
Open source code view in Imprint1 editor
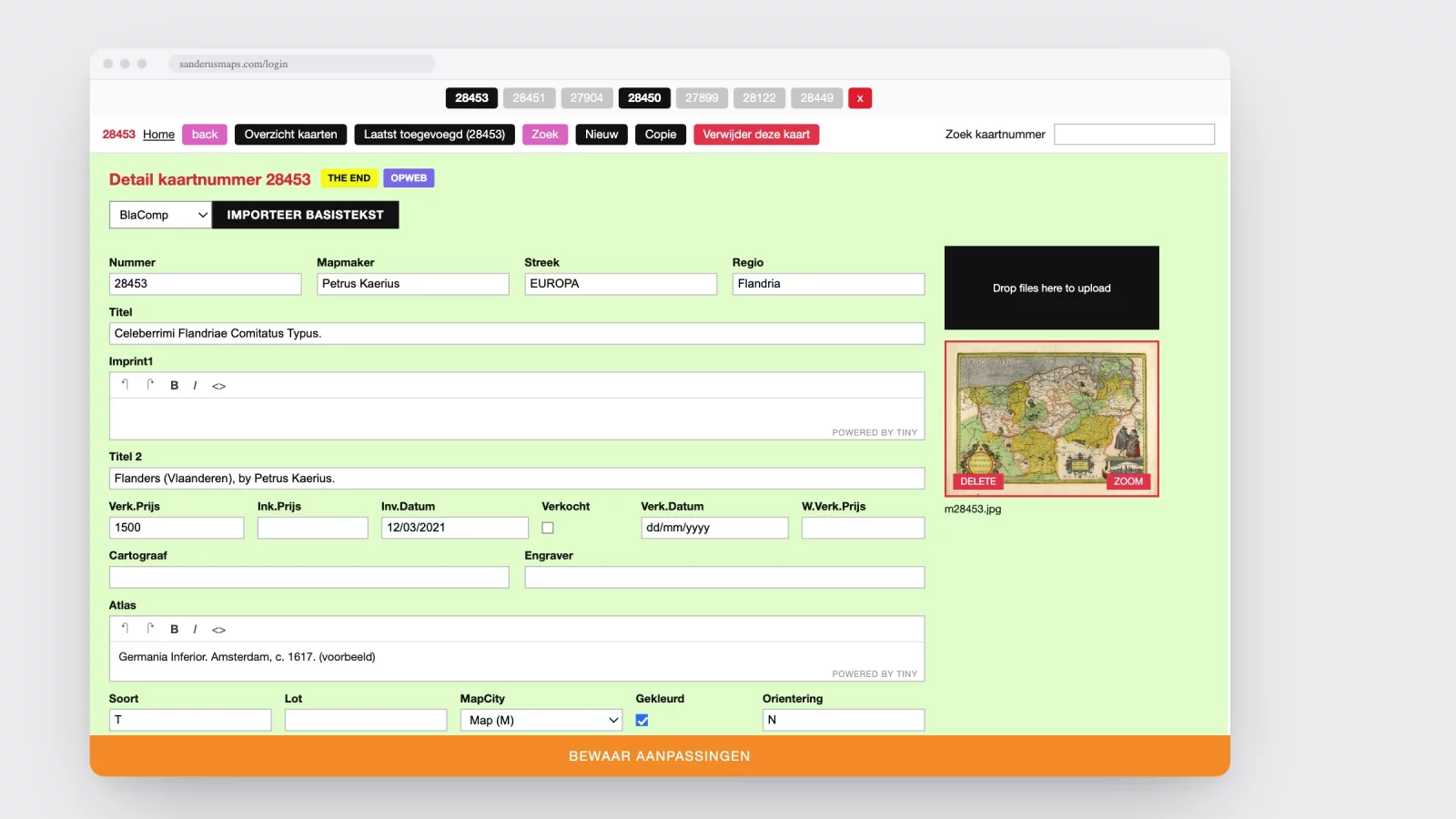(x=219, y=386)
